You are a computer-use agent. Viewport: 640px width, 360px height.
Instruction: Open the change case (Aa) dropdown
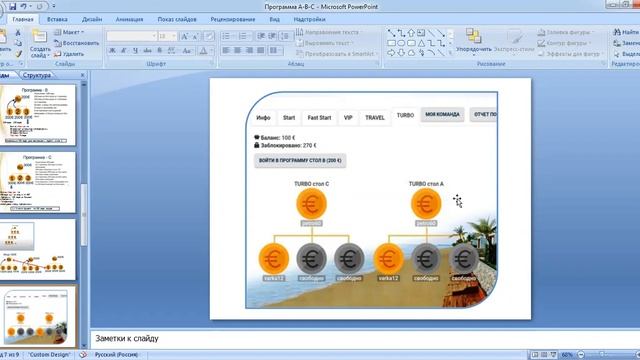pos(187,51)
